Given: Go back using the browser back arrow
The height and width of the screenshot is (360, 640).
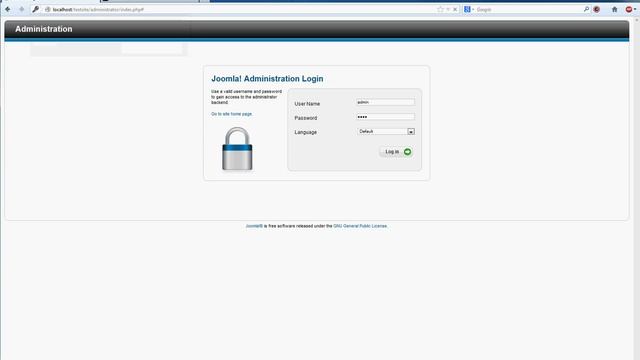Looking at the screenshot, I should tap(8, 9).
